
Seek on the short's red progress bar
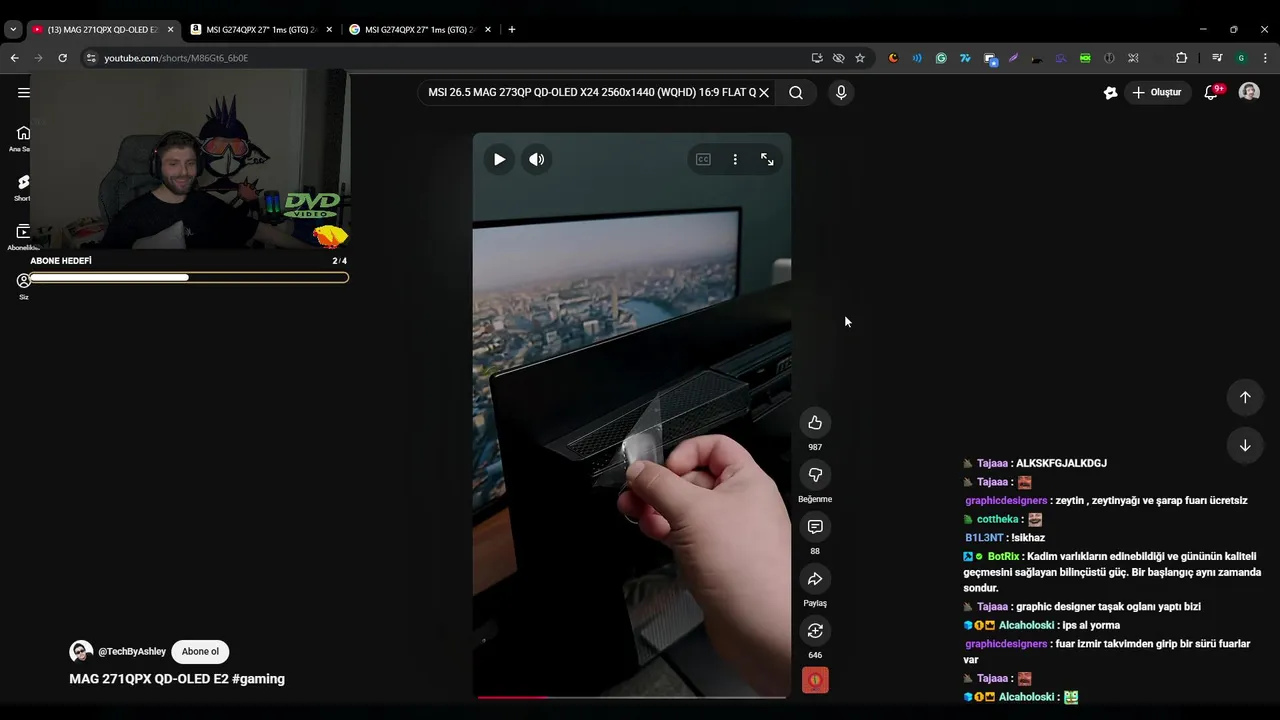(632, 696)
